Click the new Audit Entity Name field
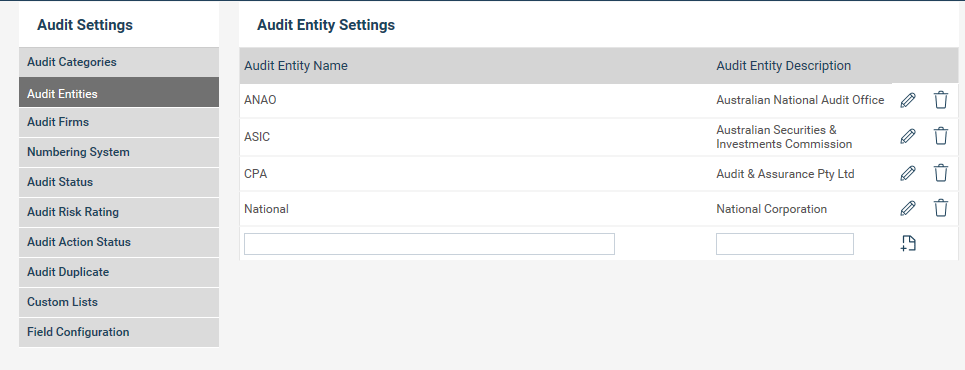This screenshot has height=370, width=965. 429,244
